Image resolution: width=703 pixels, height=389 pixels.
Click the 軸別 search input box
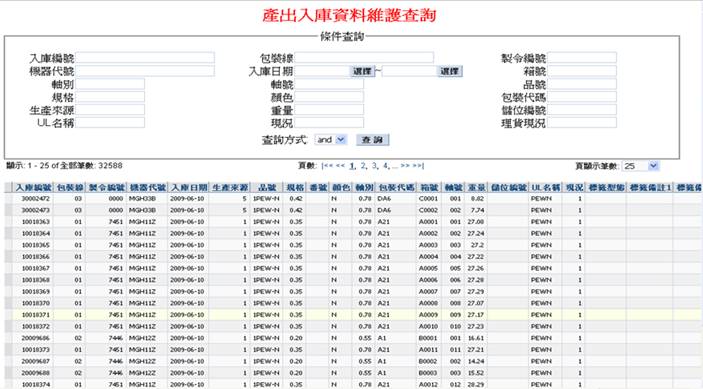tap(110, 84)
